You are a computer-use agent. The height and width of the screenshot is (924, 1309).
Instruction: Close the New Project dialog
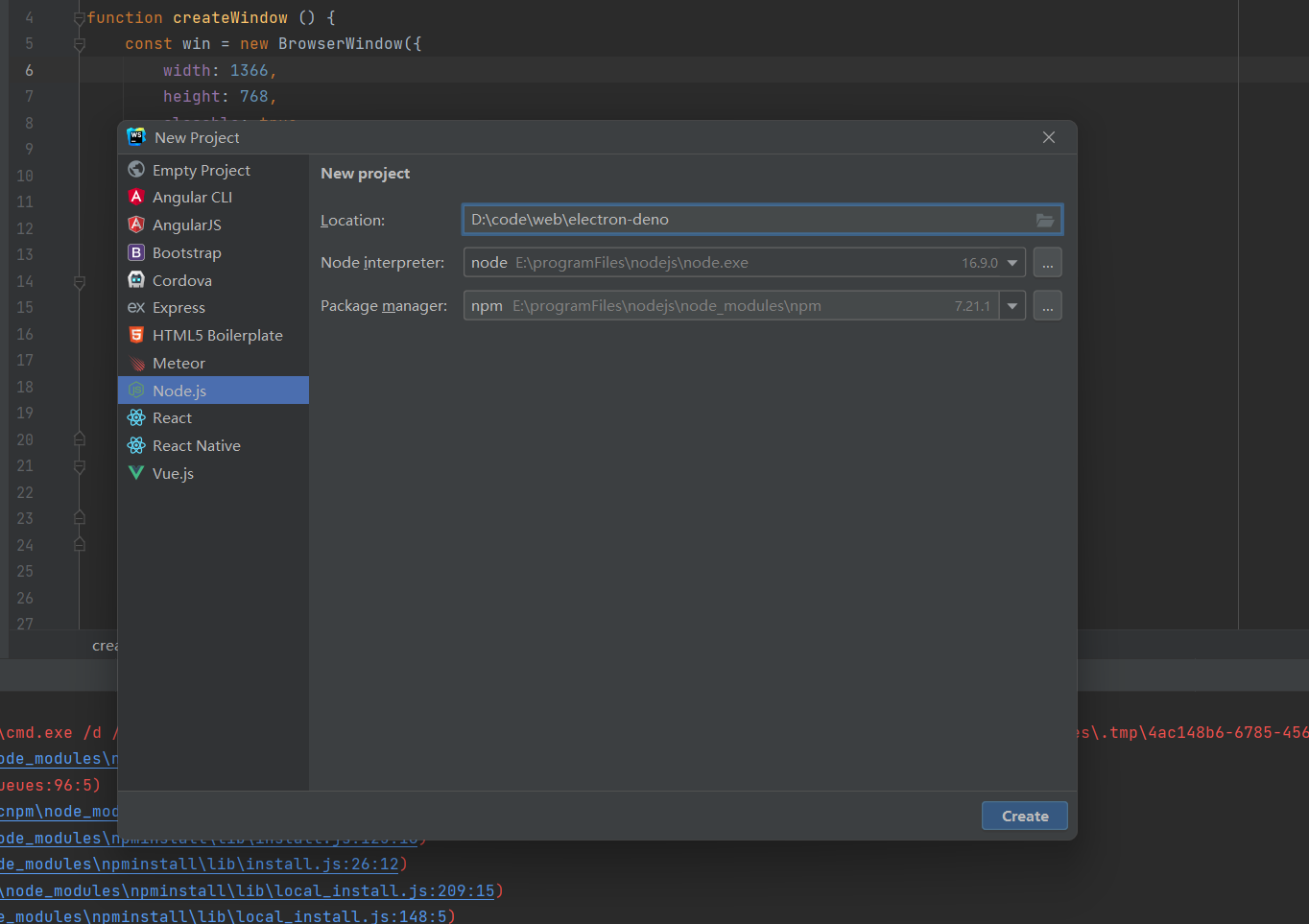1049,137
